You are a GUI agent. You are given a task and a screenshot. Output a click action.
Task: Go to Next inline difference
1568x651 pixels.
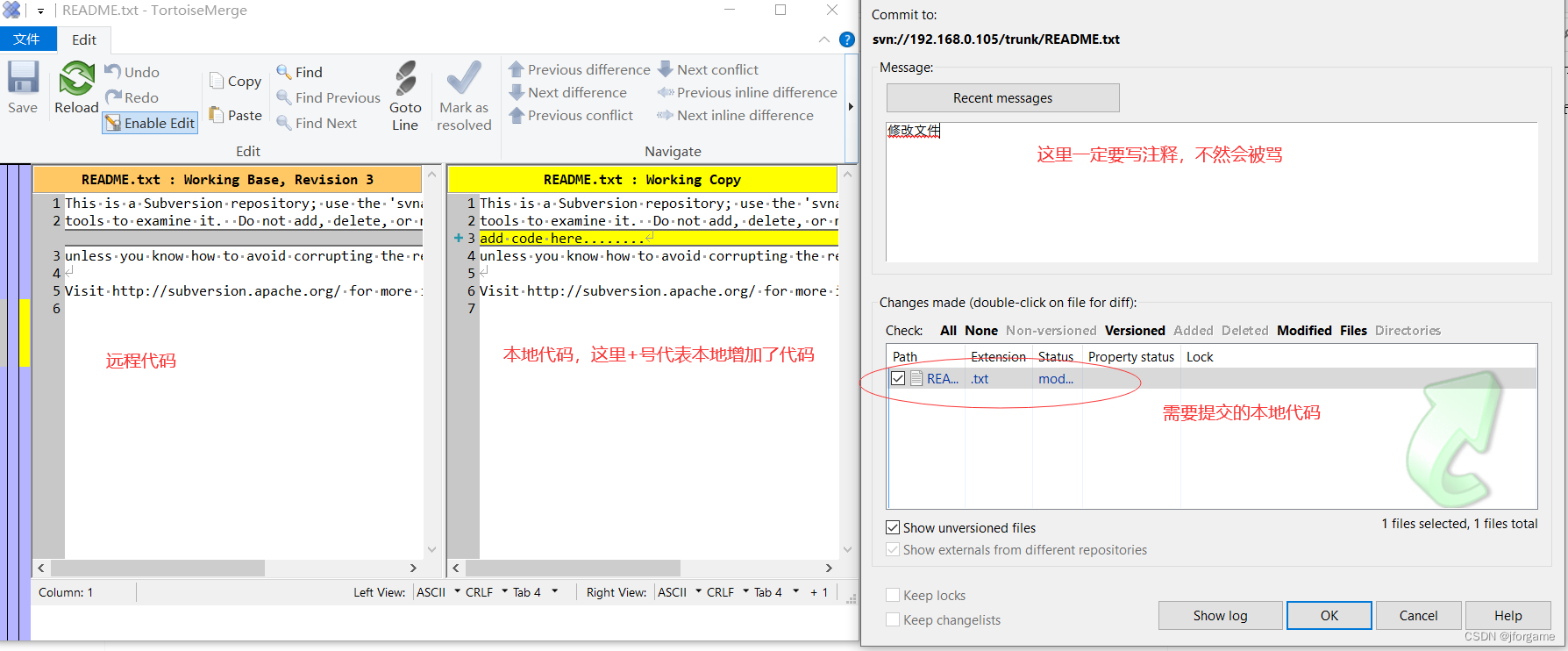[736, 115]
